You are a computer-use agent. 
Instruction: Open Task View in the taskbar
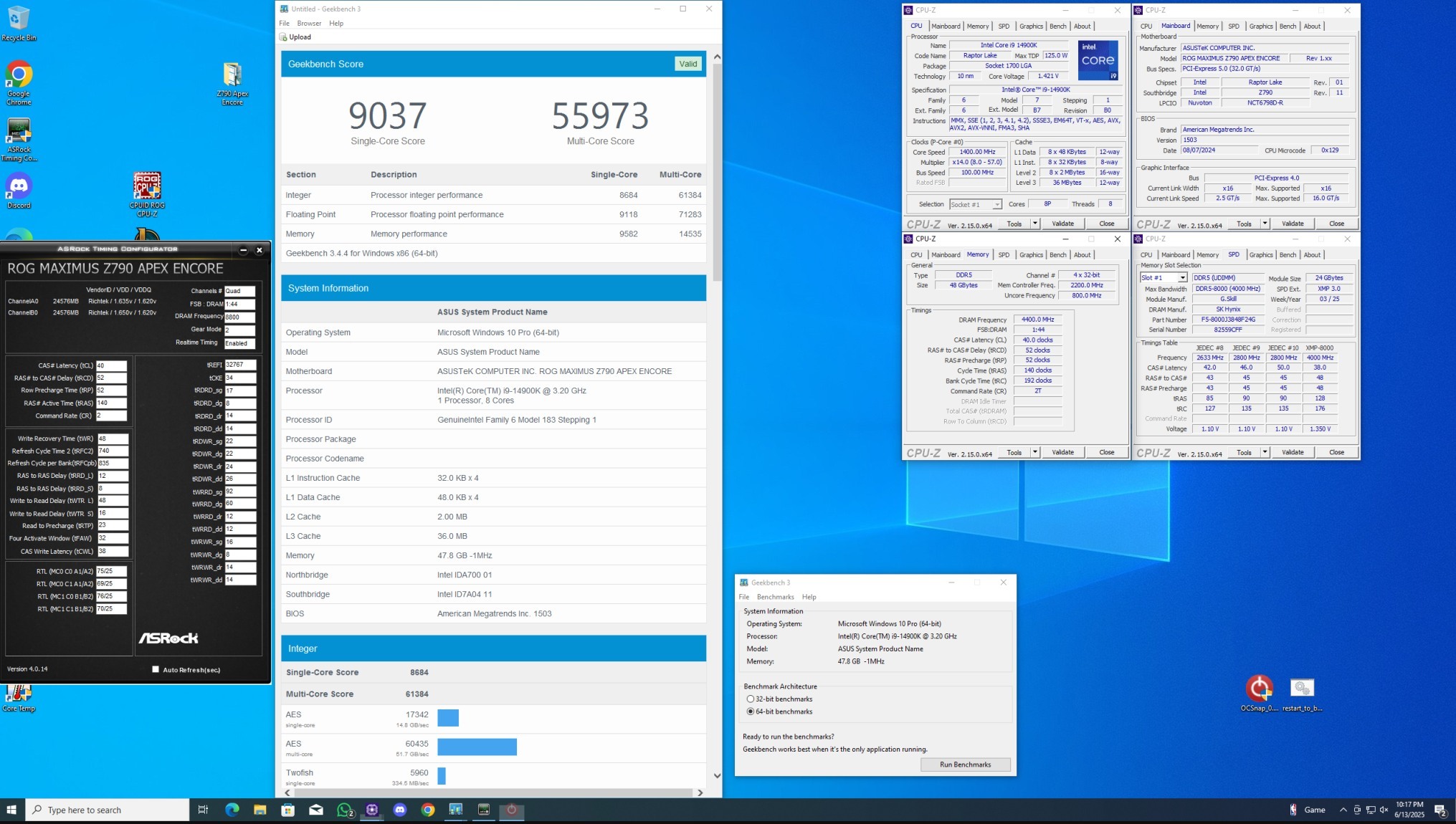pos(203,810)
